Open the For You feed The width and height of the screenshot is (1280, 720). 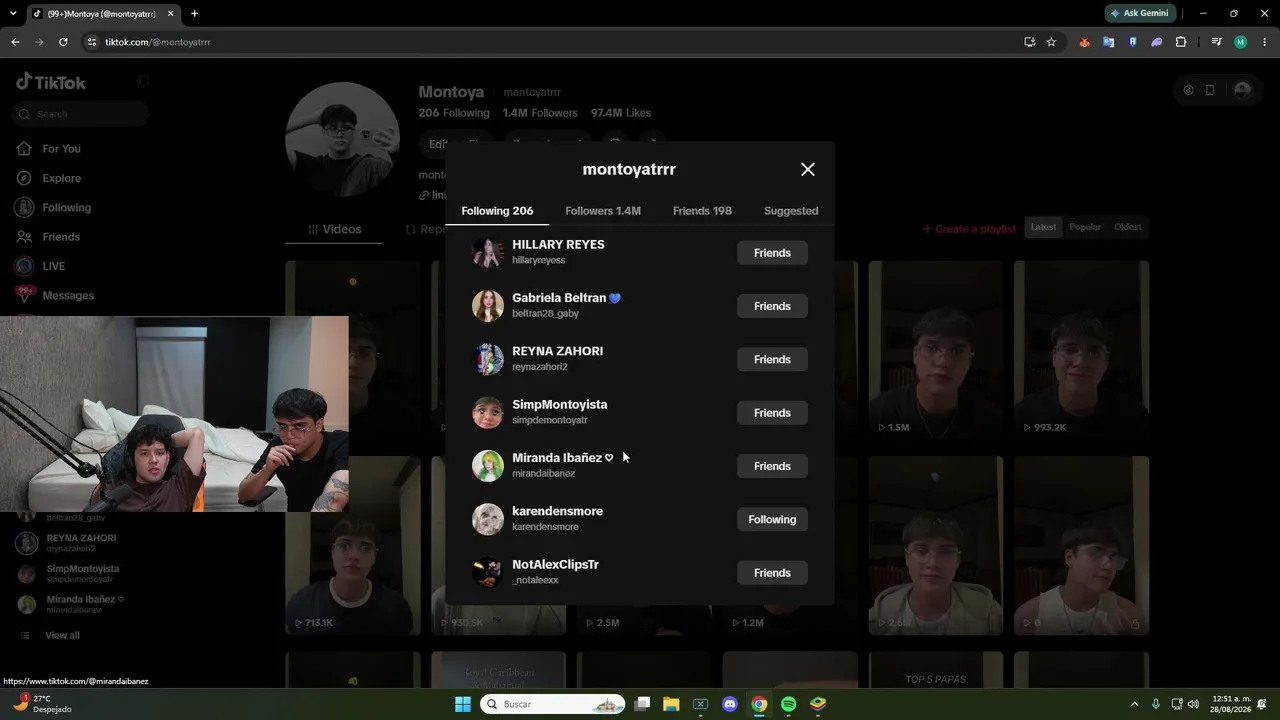tap(61, 149)
